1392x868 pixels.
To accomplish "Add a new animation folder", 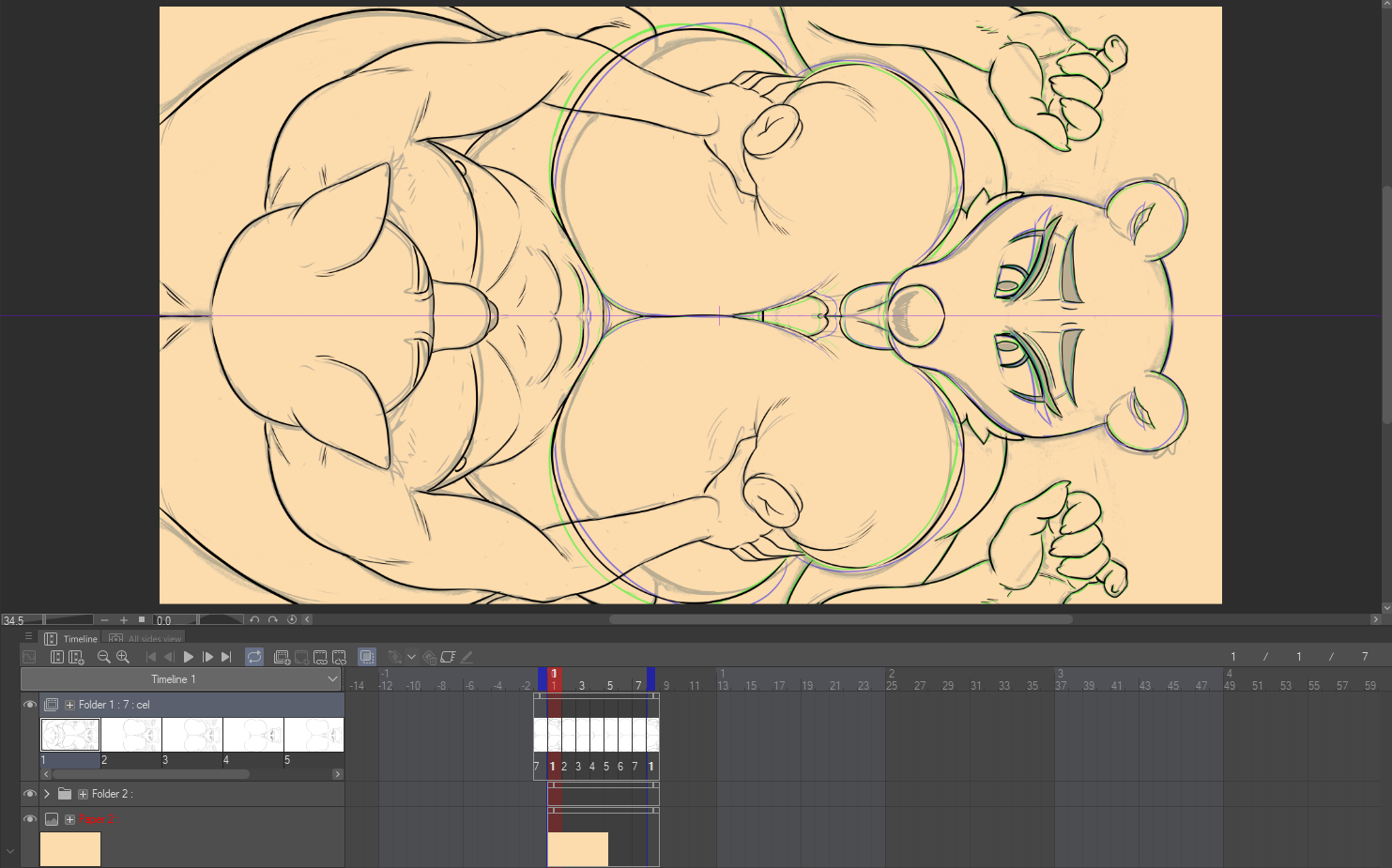I will pyautogui.click(x=282, y=657).
